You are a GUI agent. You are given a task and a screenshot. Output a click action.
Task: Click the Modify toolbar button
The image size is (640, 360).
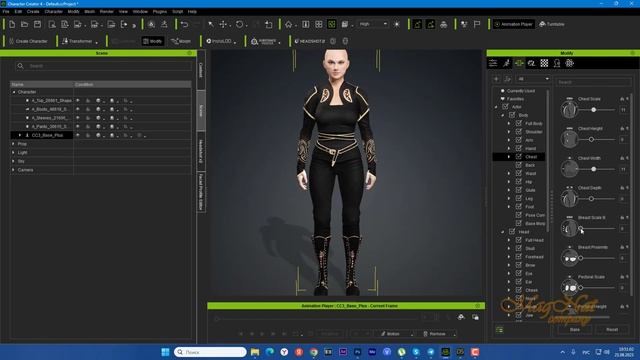click(x=153, y=41)
